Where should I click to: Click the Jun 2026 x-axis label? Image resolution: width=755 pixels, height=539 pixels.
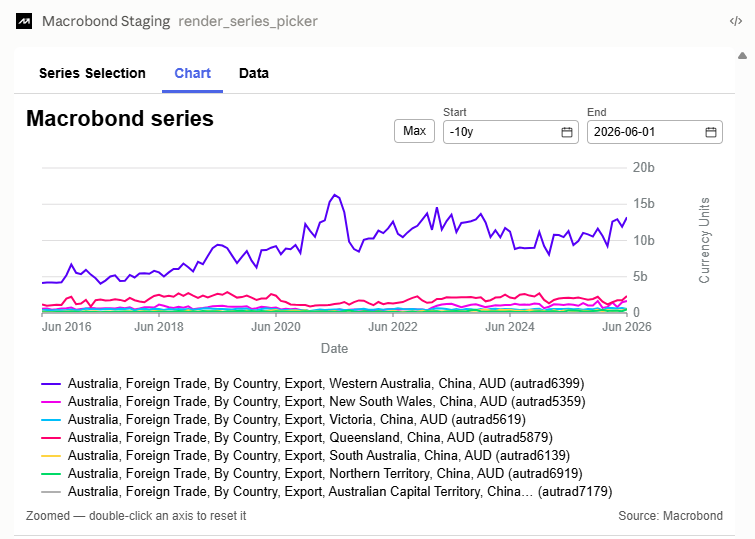[x=627, y=327]
